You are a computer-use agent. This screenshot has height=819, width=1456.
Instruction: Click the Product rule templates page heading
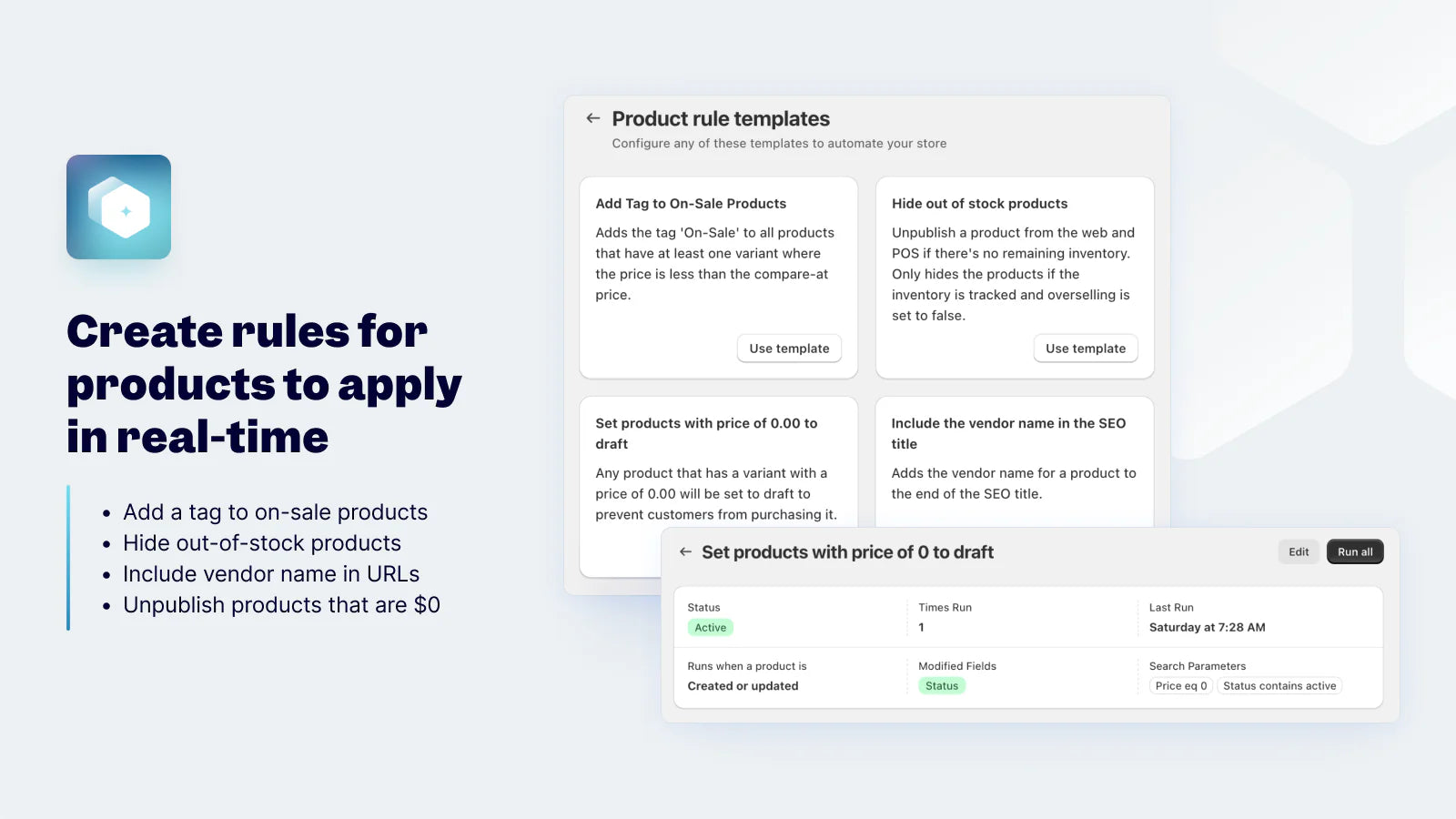click(x=721, y=119)
